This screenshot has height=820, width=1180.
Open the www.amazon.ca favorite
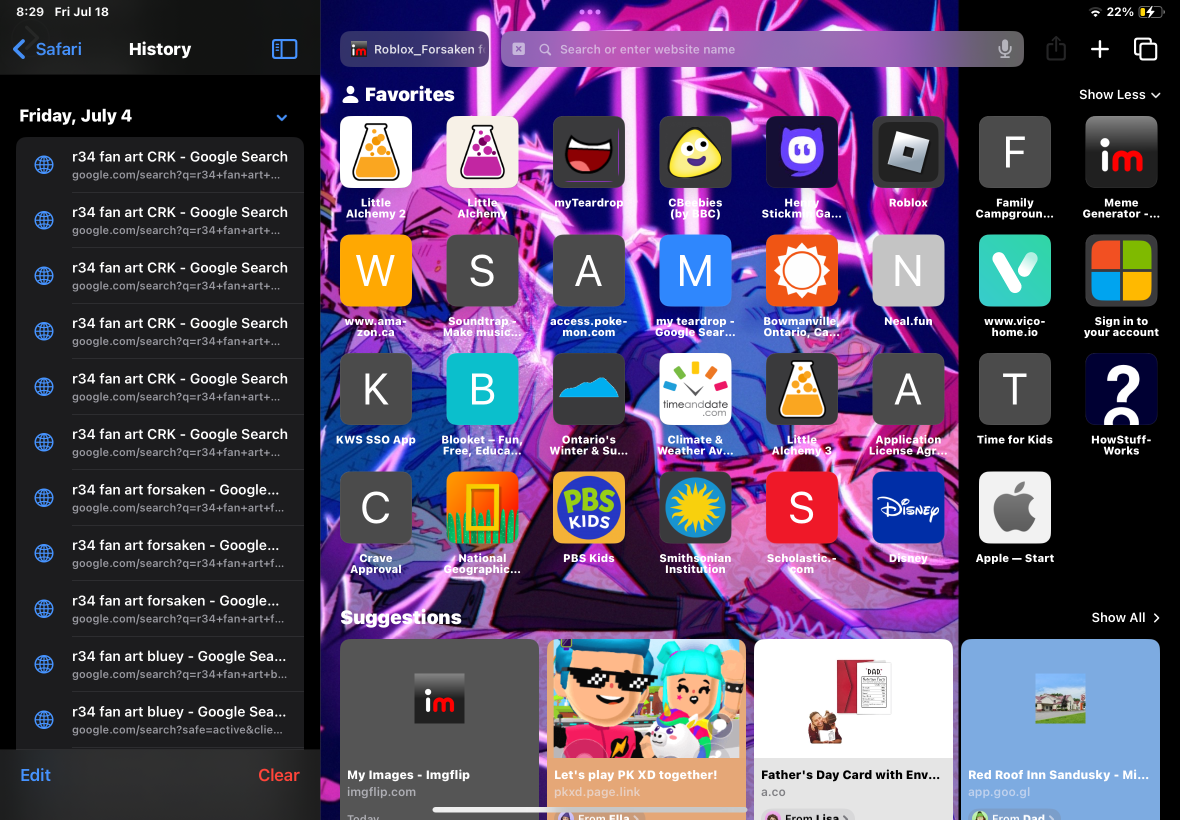[376, 271]
